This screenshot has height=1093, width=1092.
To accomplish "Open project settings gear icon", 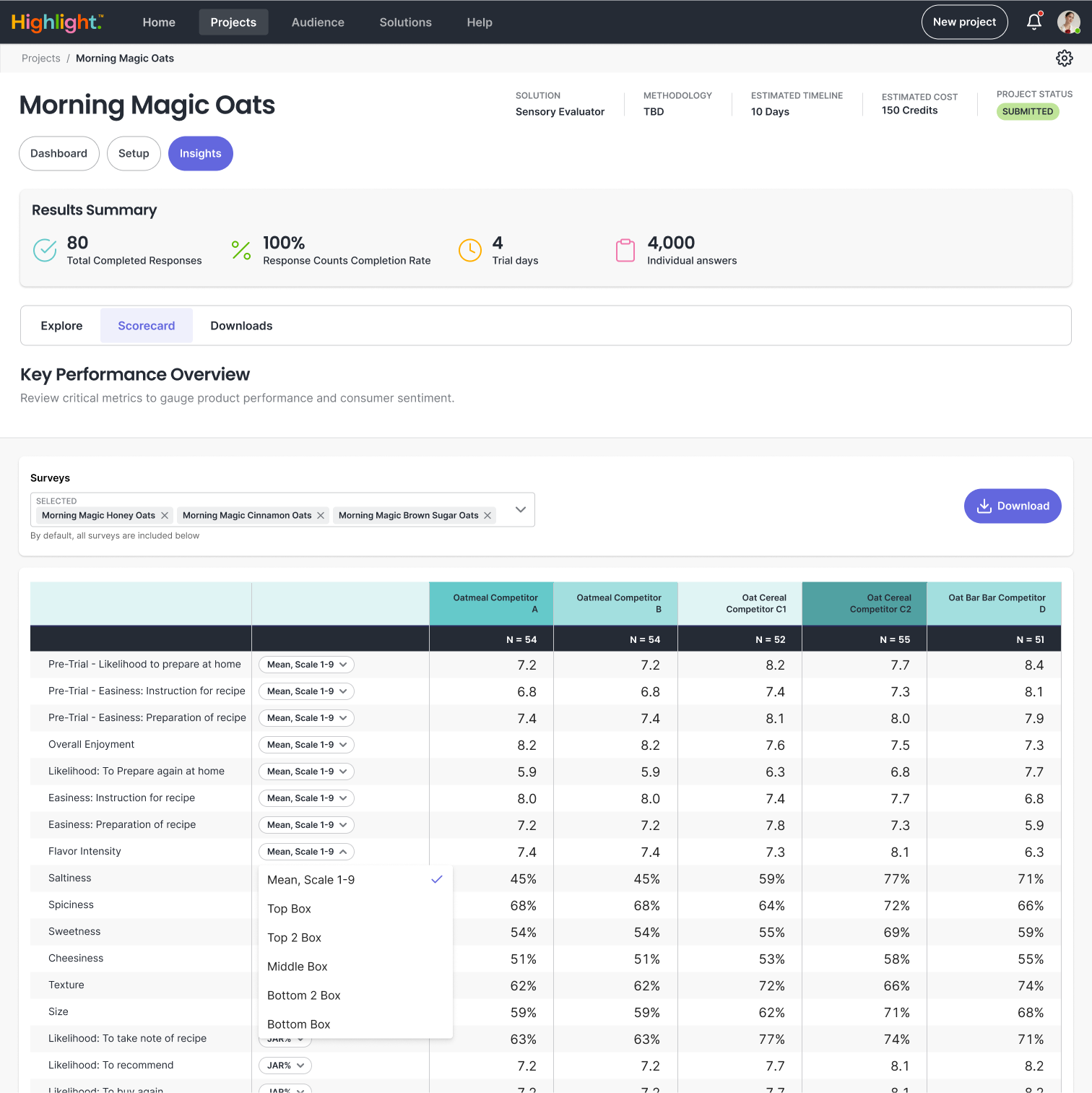I will 1064,59.
